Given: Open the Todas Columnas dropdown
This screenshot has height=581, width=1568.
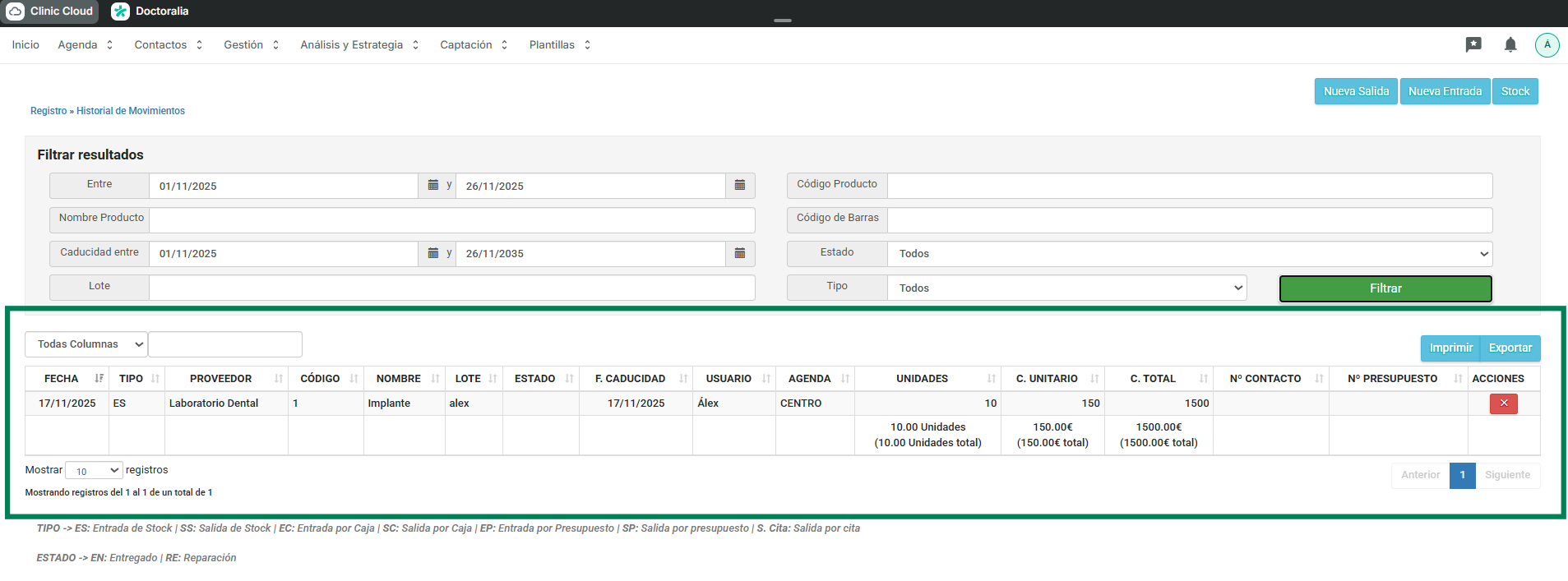Looking at the screenshot, I should pyautogui.click(x=86, y=344).
